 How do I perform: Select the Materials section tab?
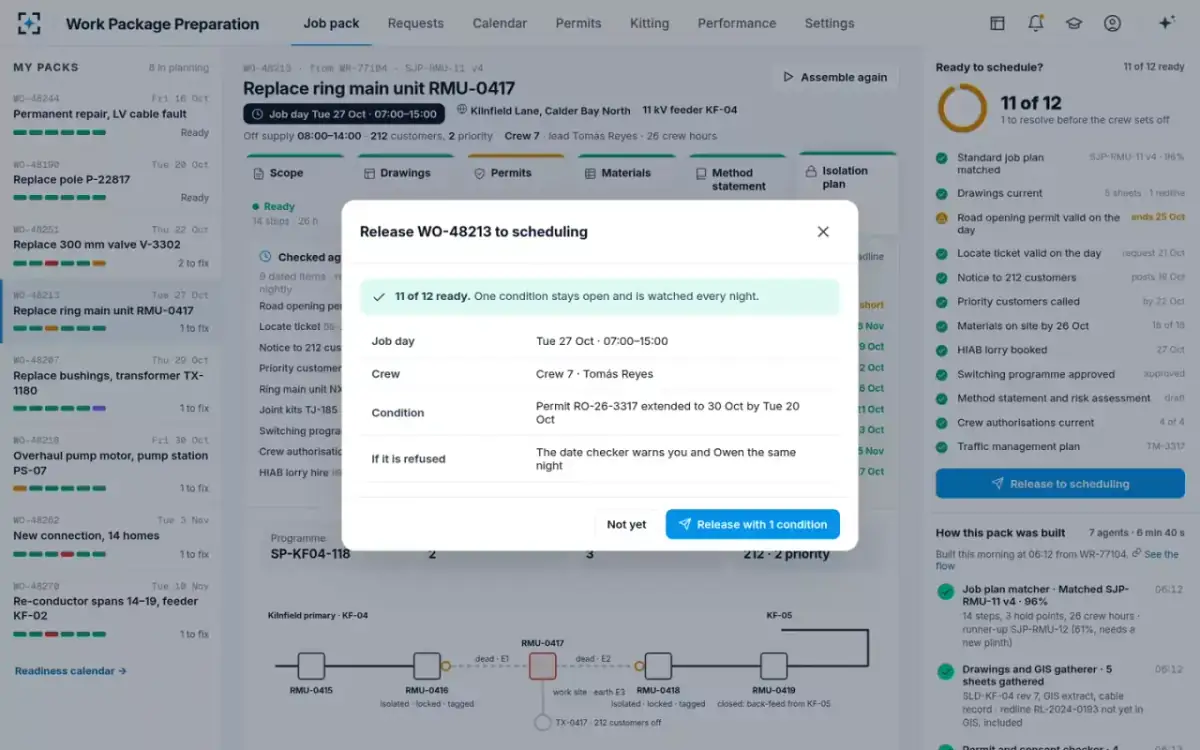coord(626,173)
